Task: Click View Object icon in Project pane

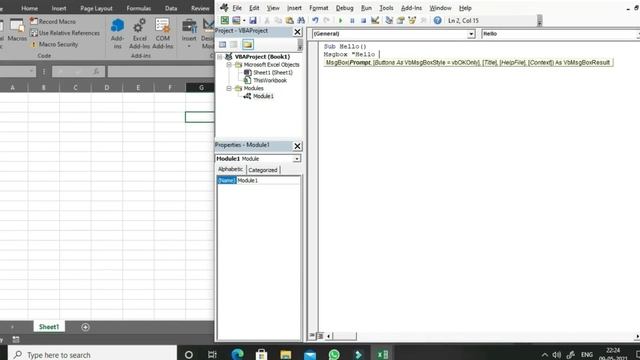Action: [234, 44]
